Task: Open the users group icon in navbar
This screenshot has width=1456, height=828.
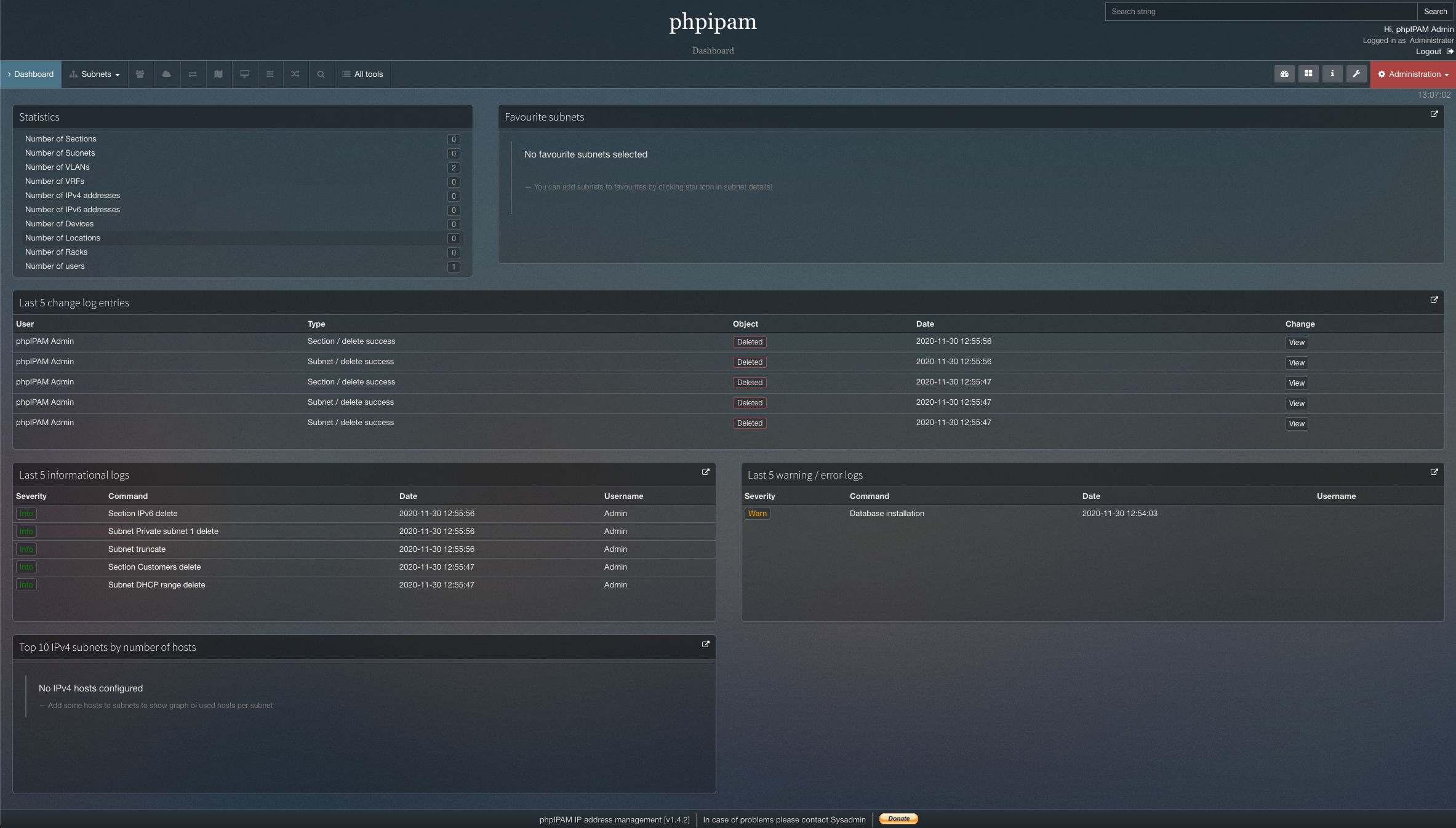Action: click(140, 74)
